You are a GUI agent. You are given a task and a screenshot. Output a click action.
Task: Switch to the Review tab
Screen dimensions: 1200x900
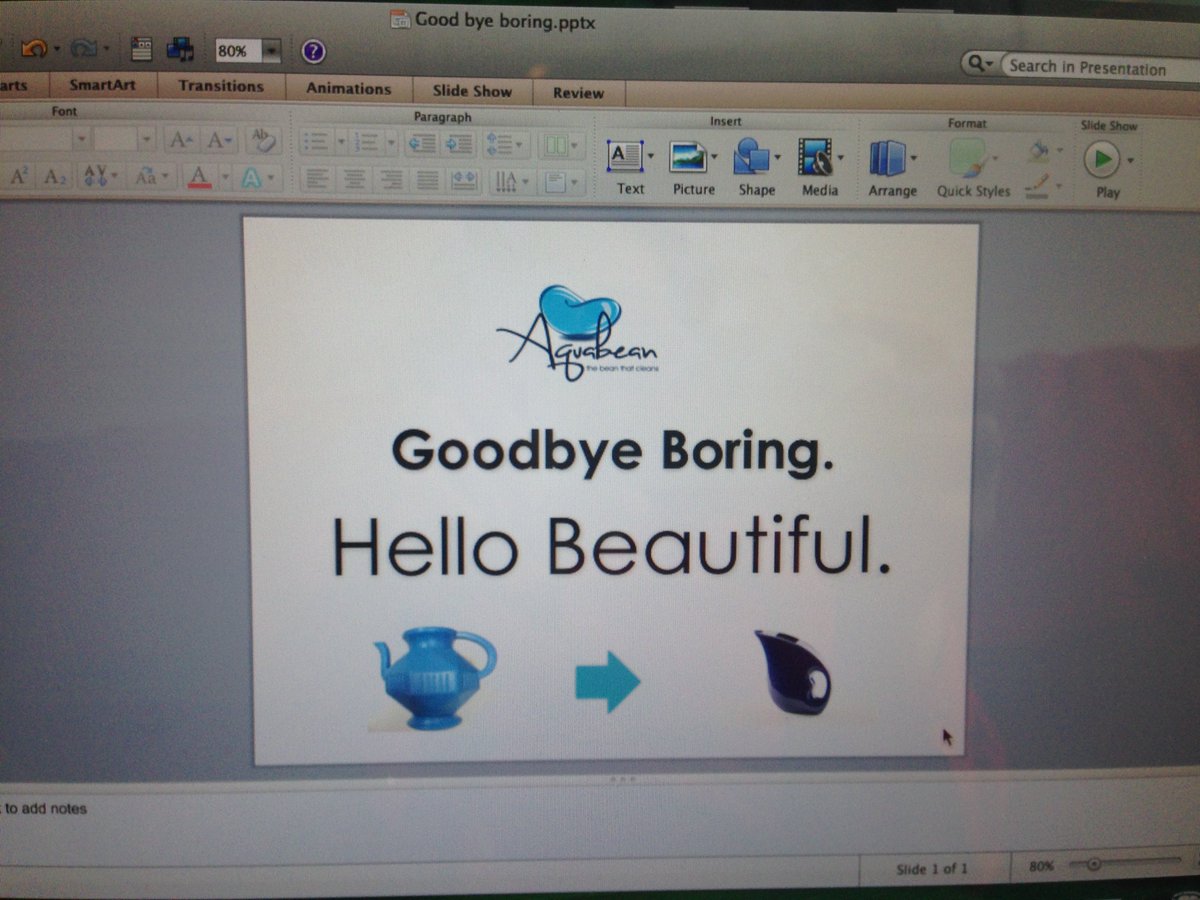click(x=578, y=92)
